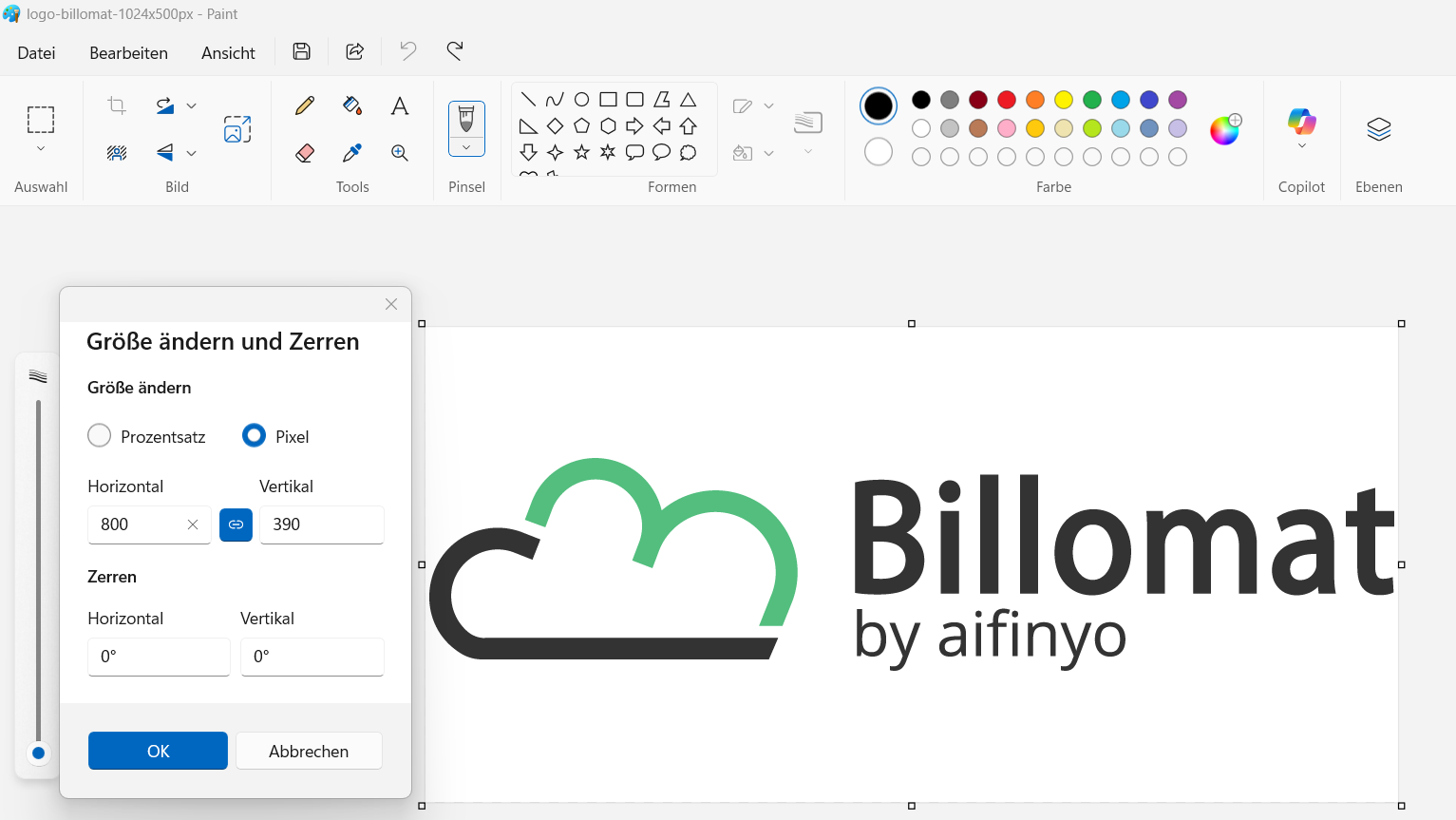This screenshot has width=1456, height=820.
Task: Pick the red color swatch
Action: (x=1007, y=100)
